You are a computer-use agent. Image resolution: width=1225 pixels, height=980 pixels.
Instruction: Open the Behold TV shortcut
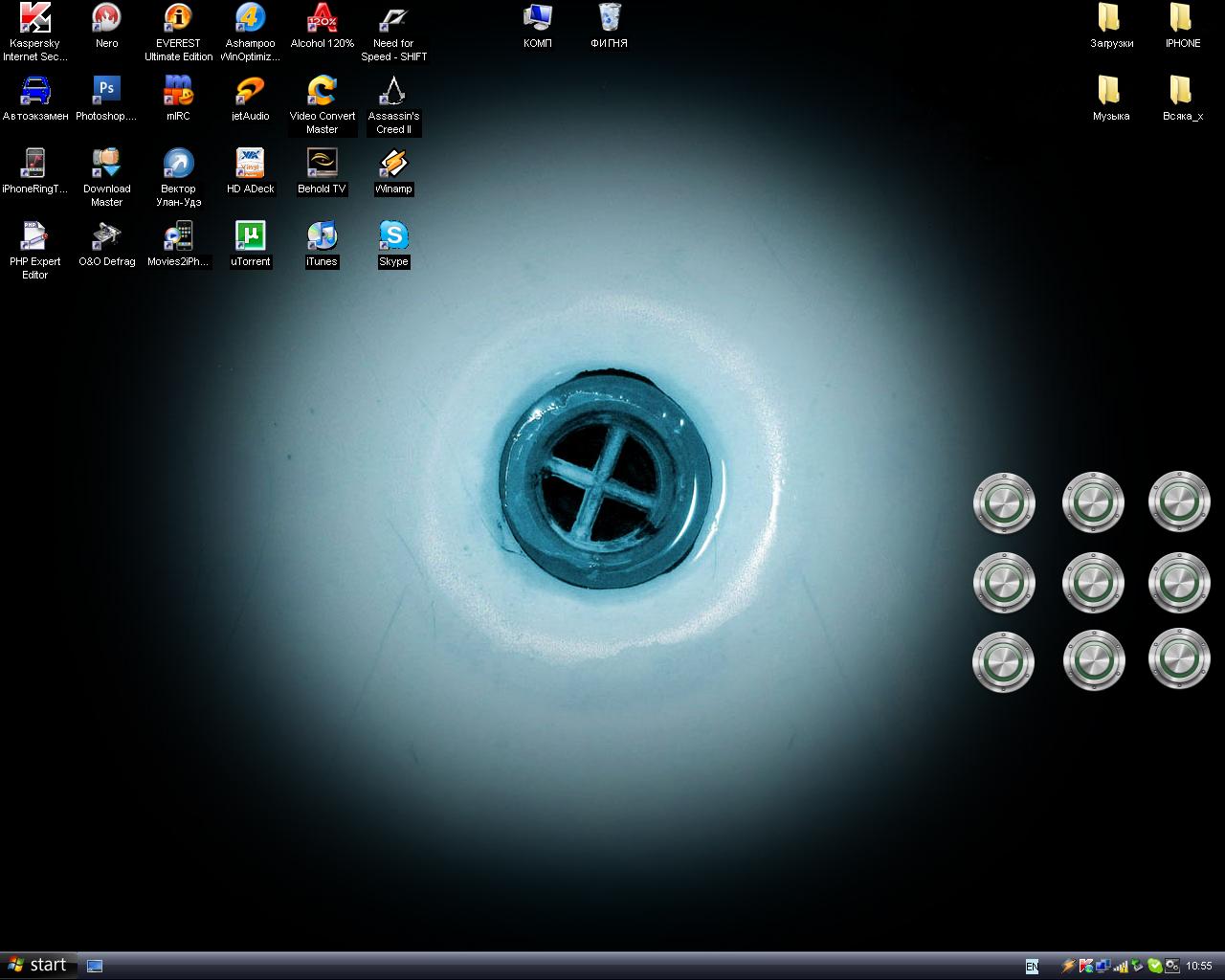tap(322, 164)
